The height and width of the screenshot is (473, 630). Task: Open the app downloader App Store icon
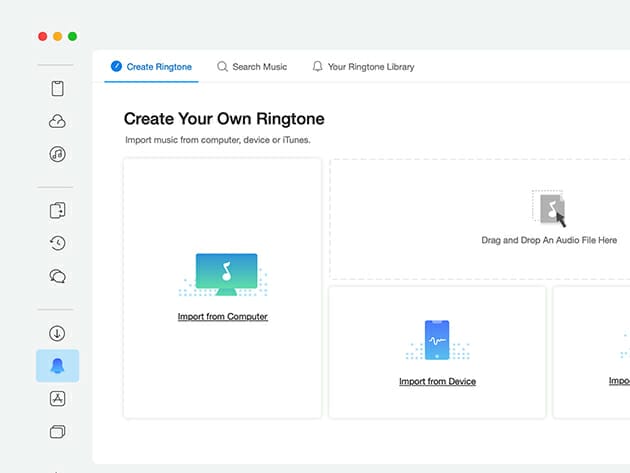click(x=57, y=399)
